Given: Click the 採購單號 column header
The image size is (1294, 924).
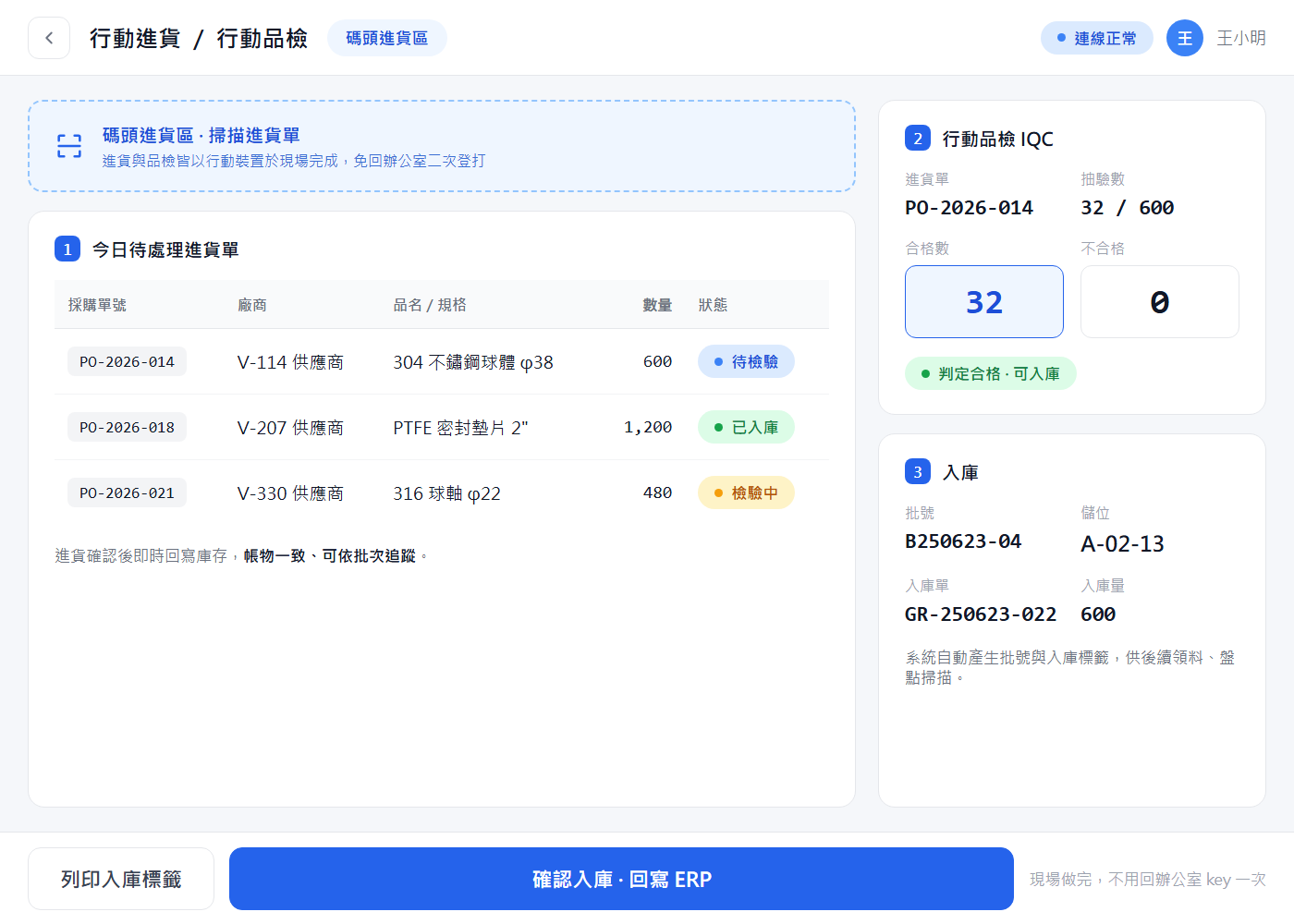Looking at the screenshot, I should coord(97,305).
